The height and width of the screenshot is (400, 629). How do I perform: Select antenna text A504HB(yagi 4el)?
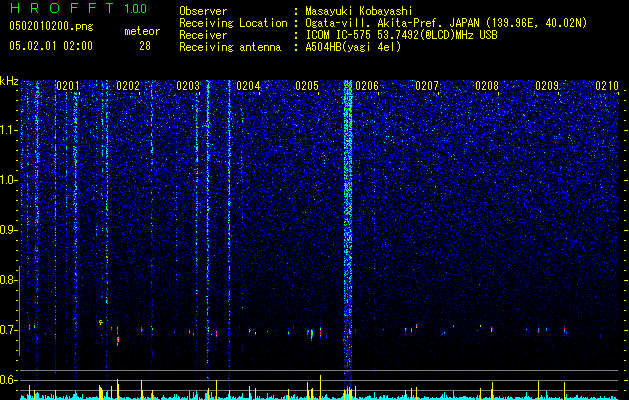click(353, 47)
